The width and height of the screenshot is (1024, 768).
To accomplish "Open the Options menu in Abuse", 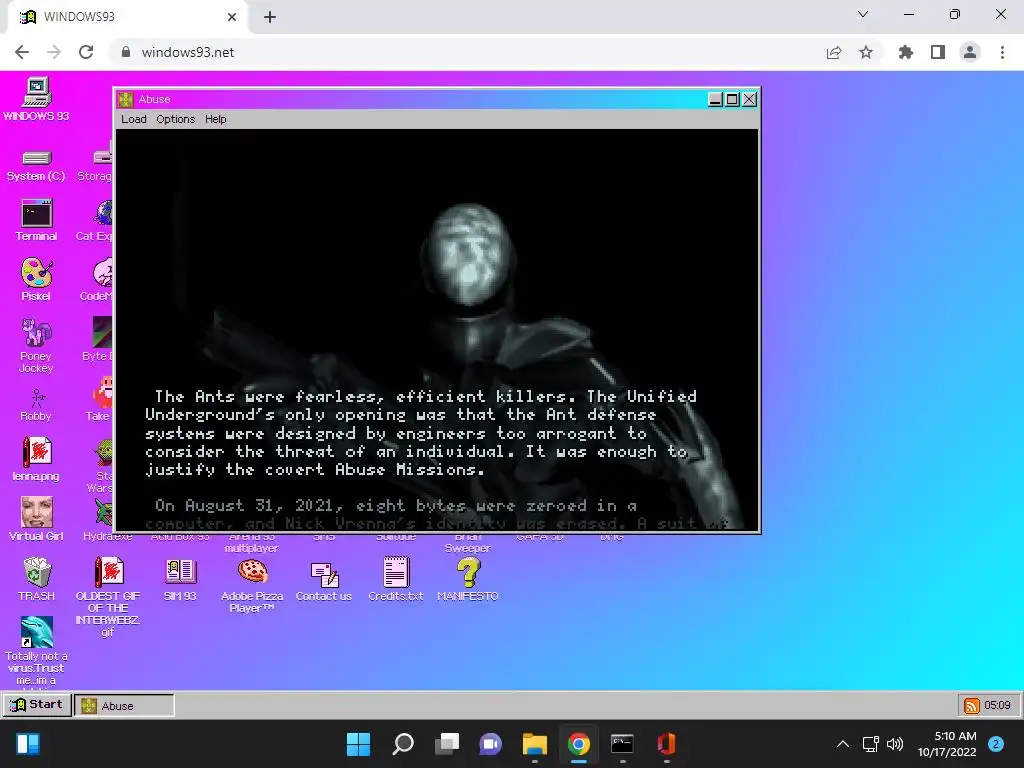I will point(176,119).
